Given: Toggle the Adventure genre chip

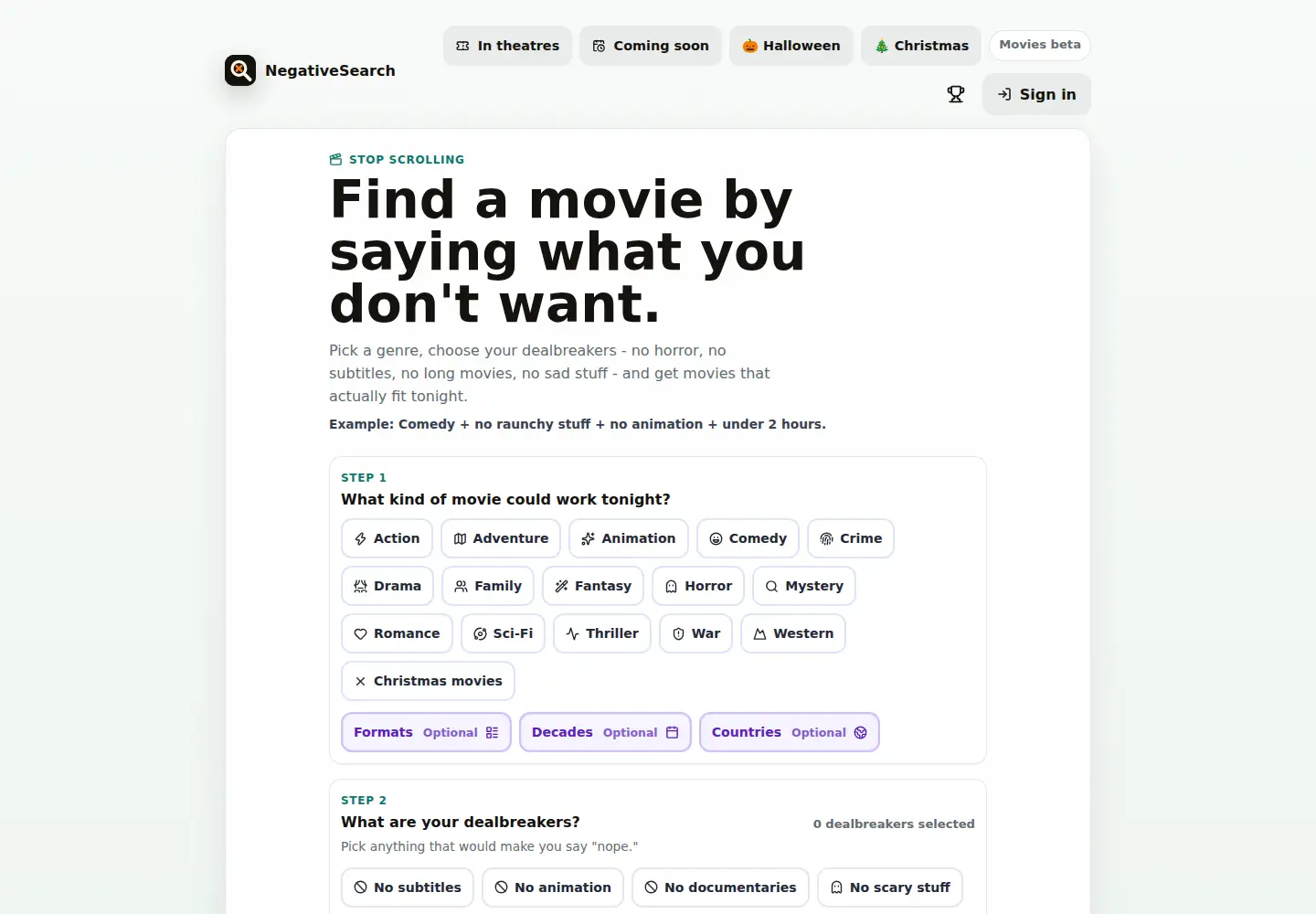Looking at the screenshot, I should (x=501, y=538).
